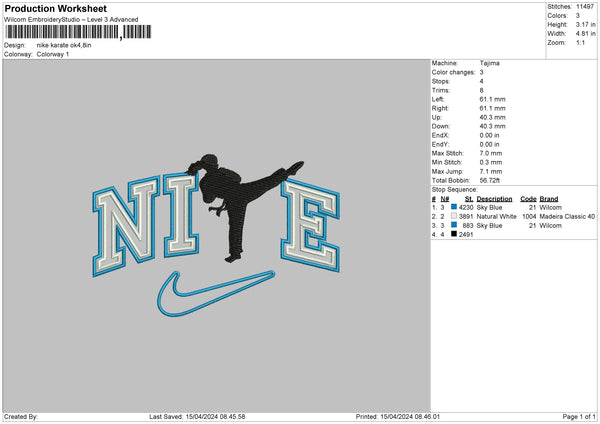Screen dimensions: 600x424
Task: Click the blue swoosh outline in the design
Action: (215, 294)
